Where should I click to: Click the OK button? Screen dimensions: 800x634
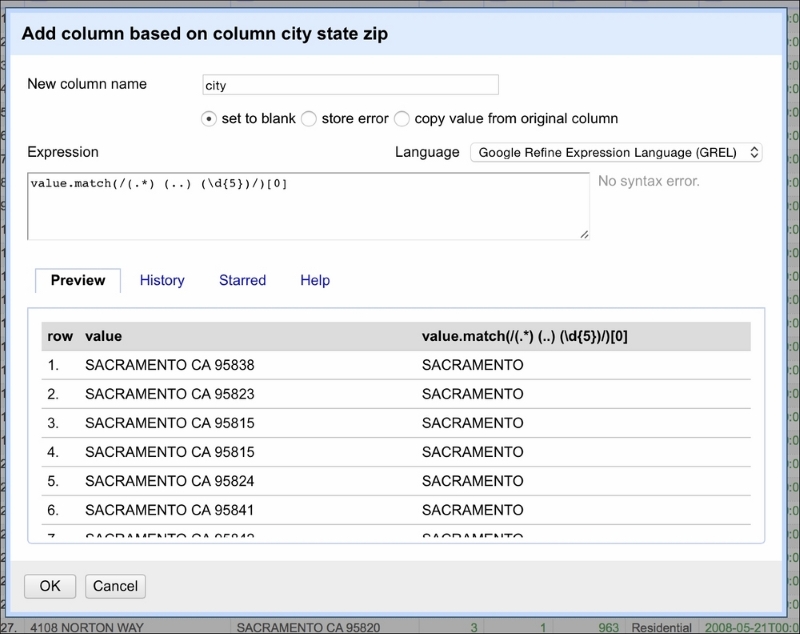tap(50, 586)
